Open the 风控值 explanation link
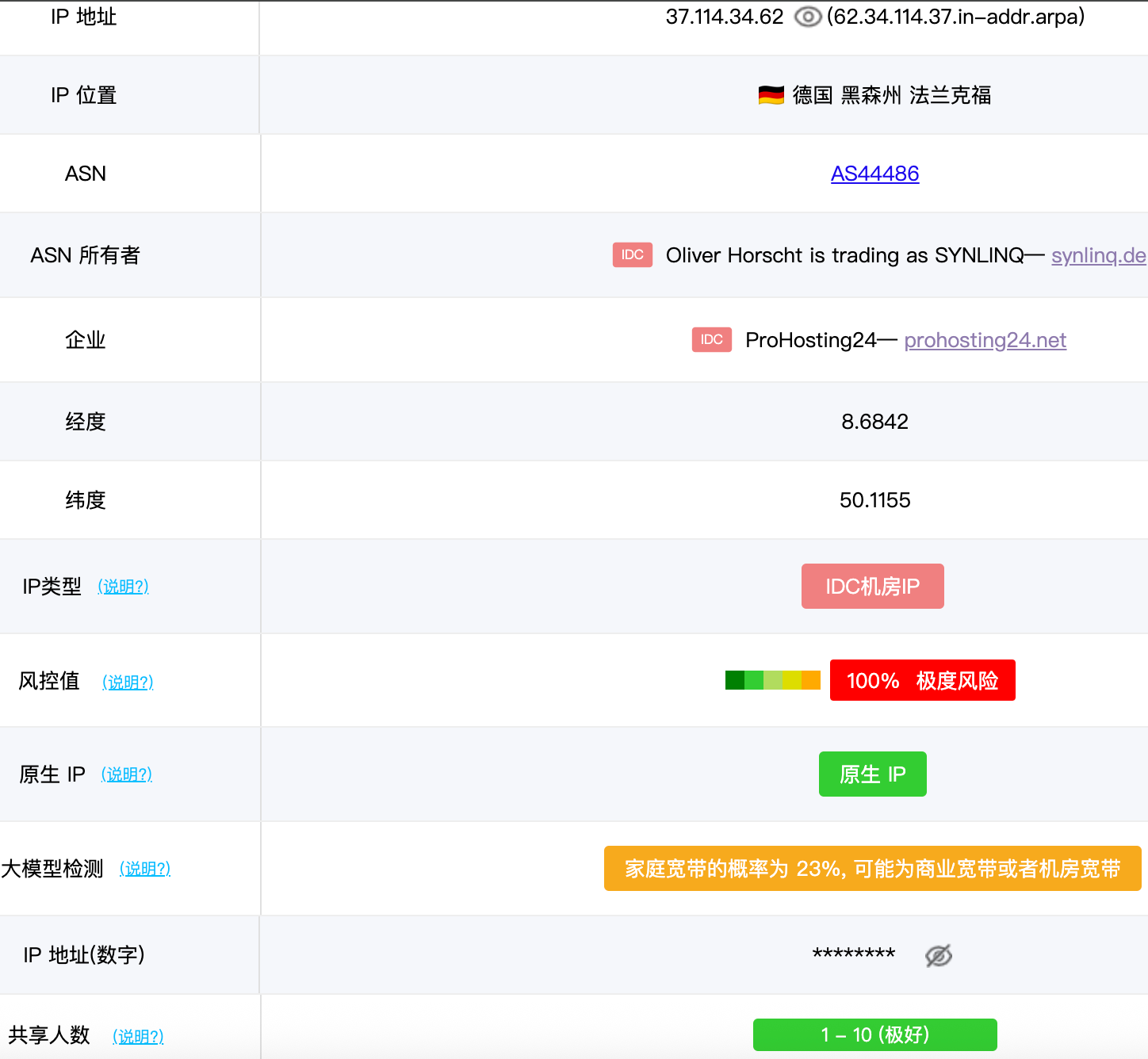 tap(128, 682)
